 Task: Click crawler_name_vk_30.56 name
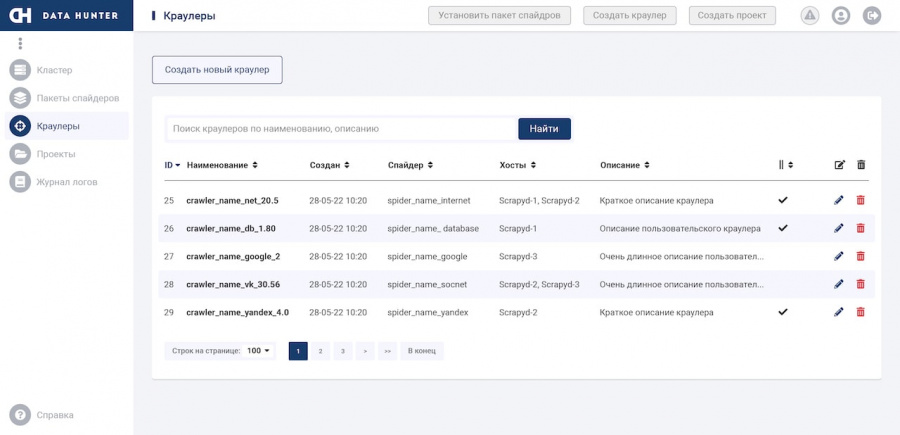click(233, 284)
